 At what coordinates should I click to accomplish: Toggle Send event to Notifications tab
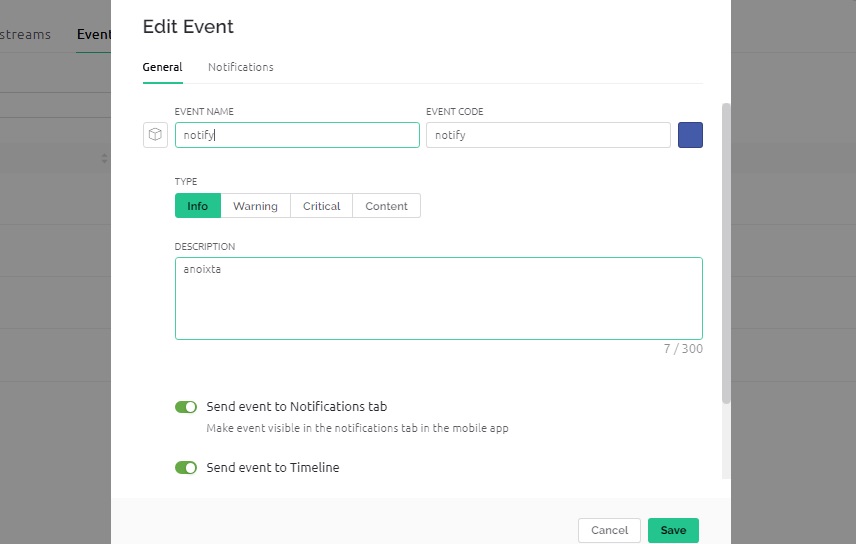186,407
